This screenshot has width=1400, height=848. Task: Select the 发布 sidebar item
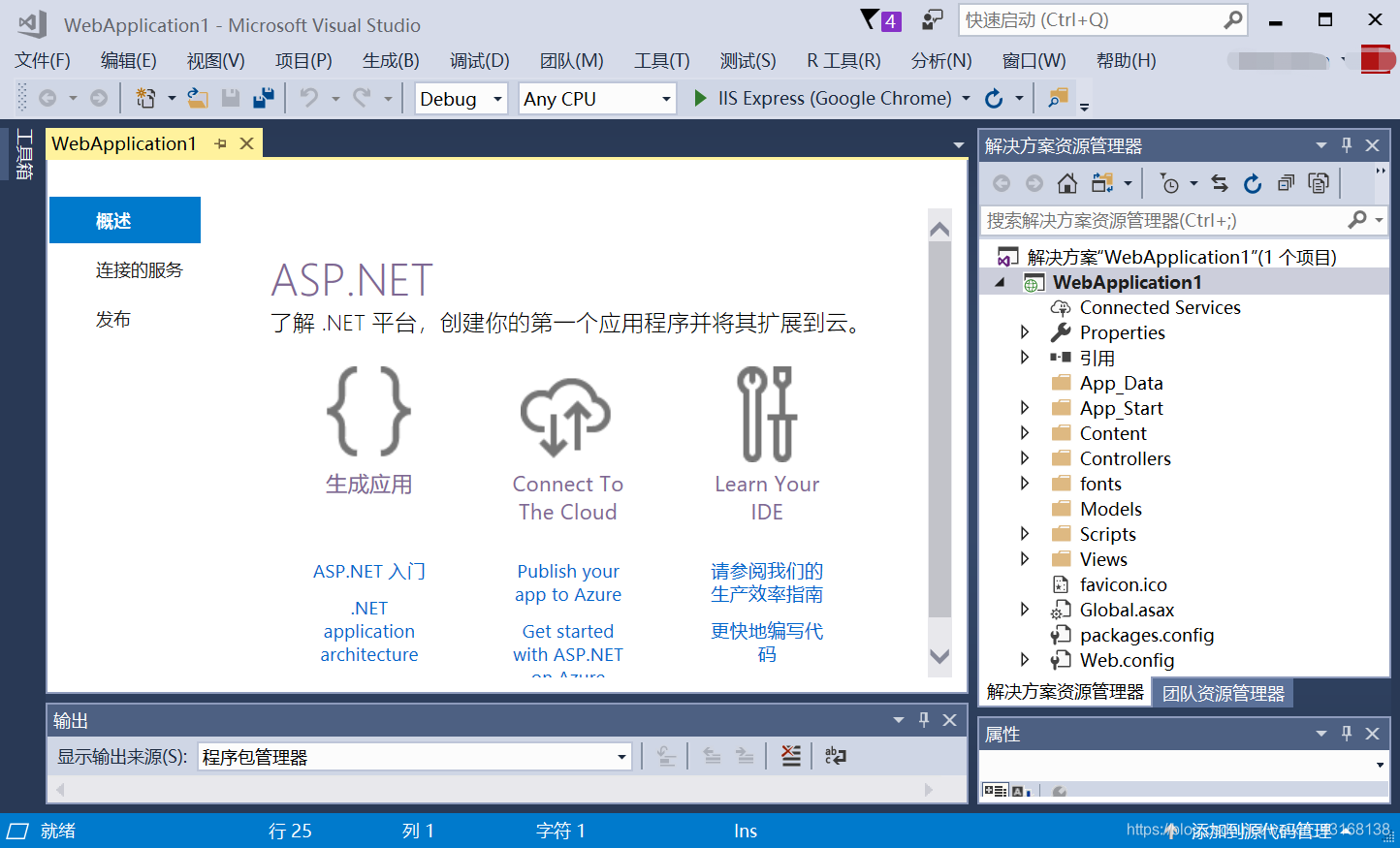(112, 319)
